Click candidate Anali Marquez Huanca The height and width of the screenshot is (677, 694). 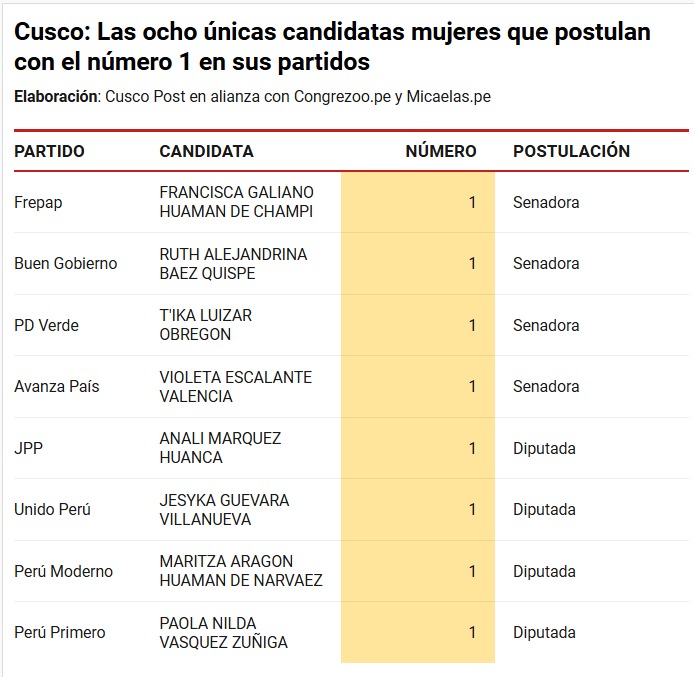[220, 448]
